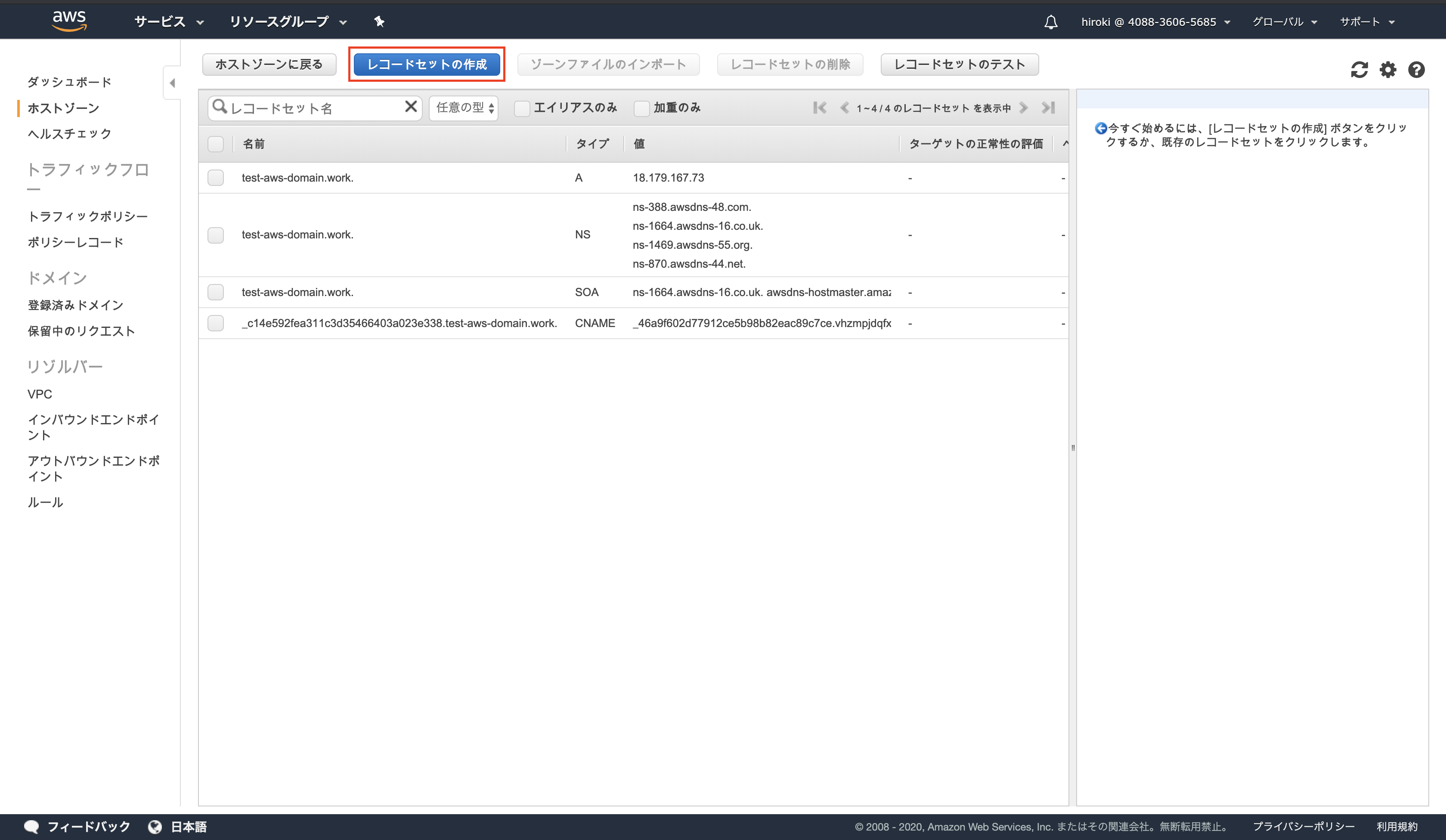Click the help question mark icon
Viewport: 1446px width, 840px height.
click(x=1416, y=69)
